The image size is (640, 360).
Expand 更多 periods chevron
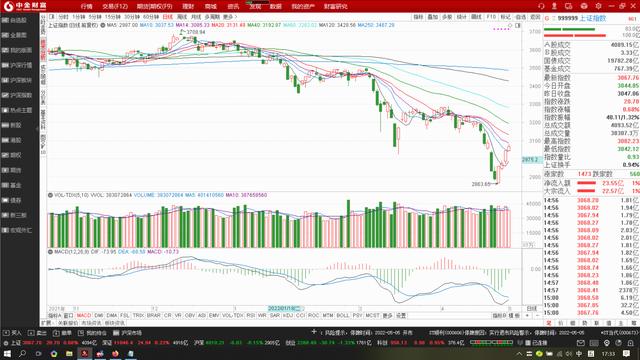(x=230, y=17)
